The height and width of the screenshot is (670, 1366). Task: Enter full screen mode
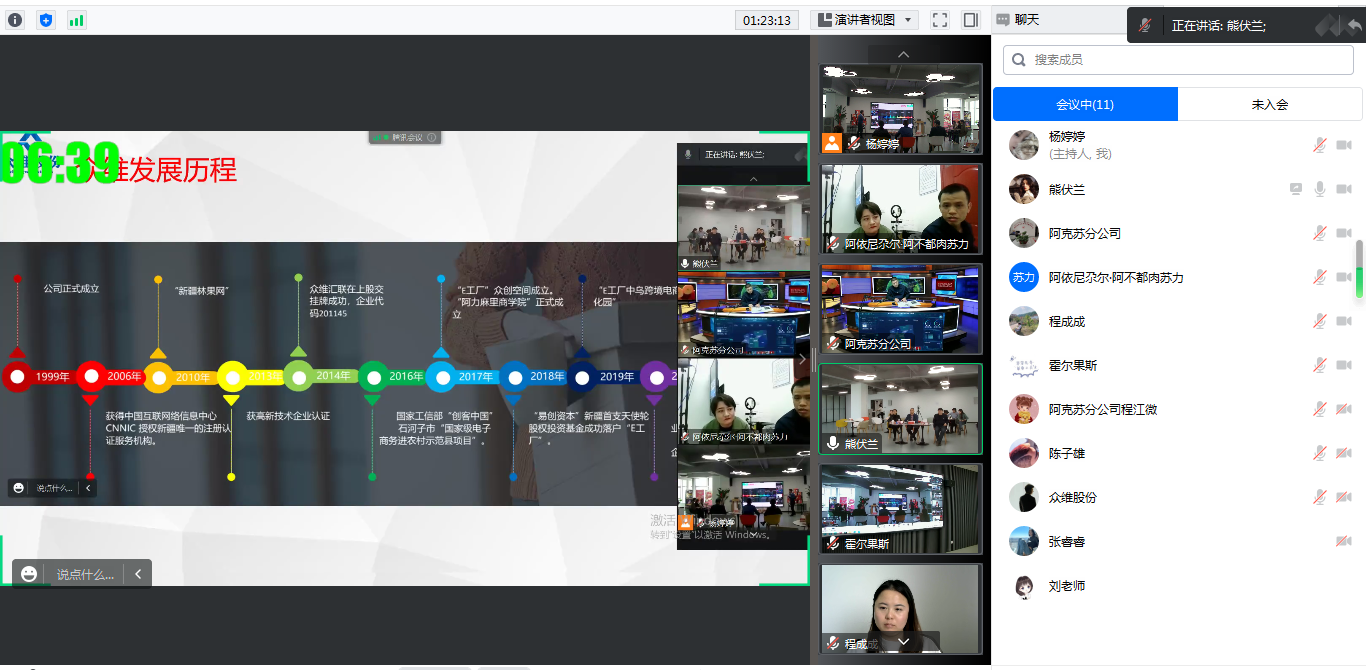940,20
